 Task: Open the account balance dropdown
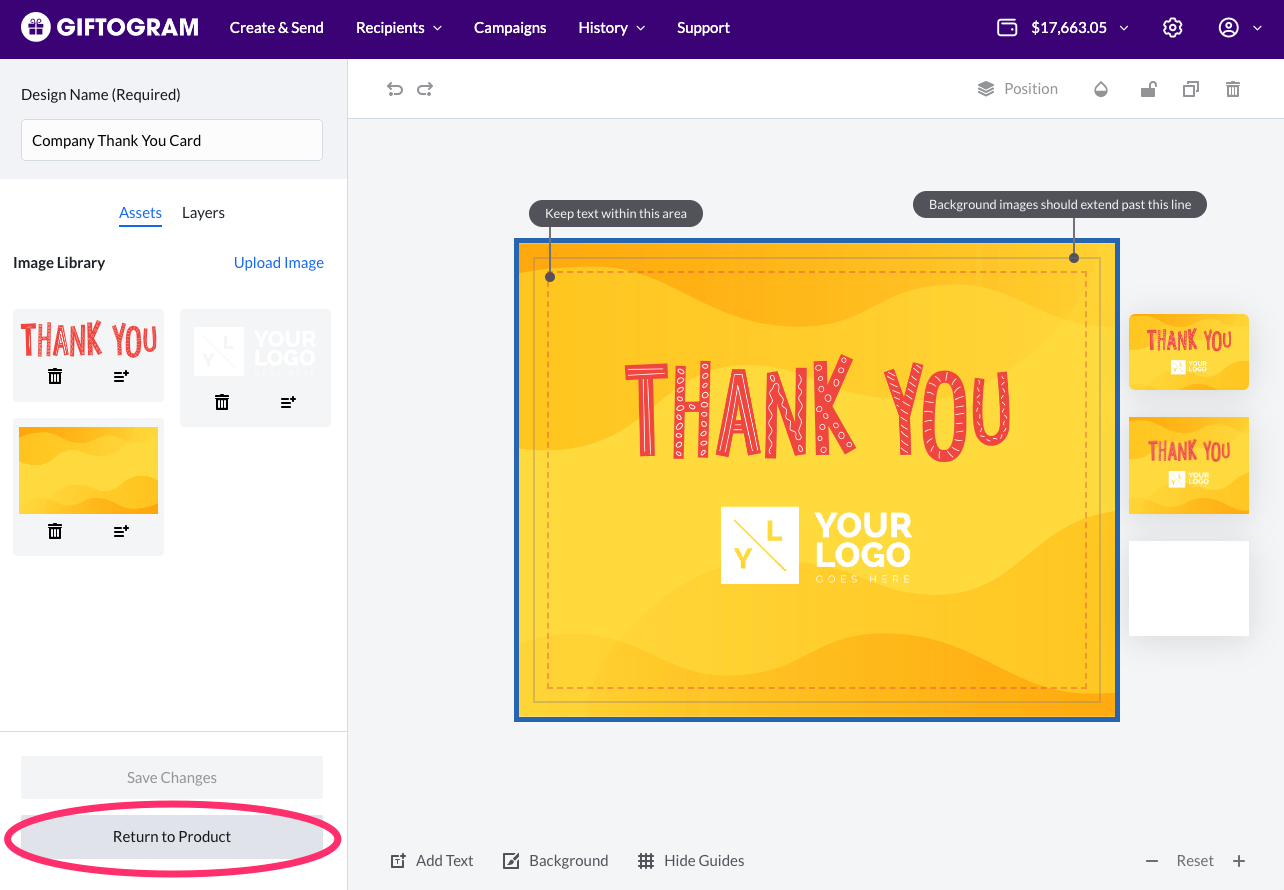[x=1064, y=28]
